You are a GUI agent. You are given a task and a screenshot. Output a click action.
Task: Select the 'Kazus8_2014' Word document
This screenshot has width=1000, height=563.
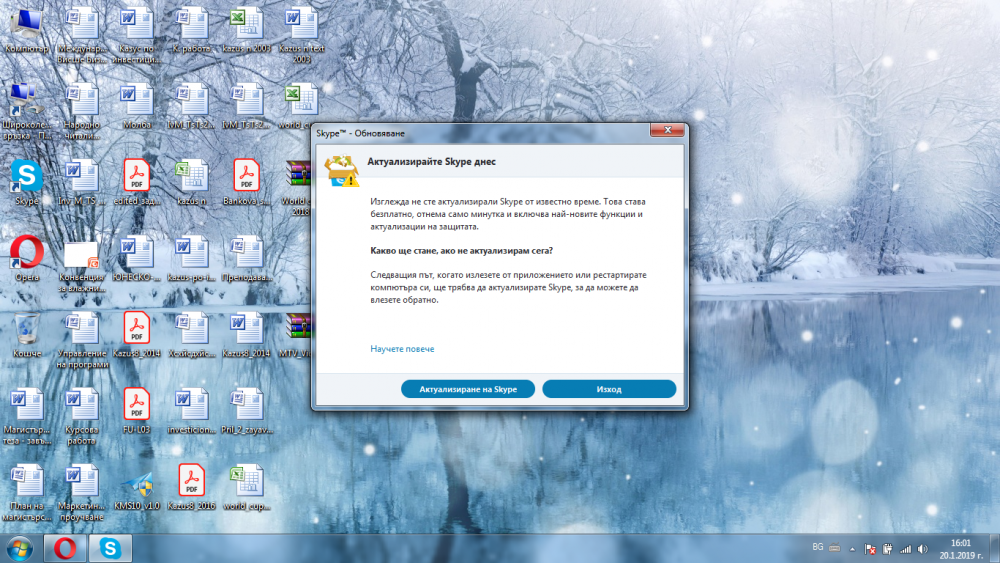coord(246,335)
